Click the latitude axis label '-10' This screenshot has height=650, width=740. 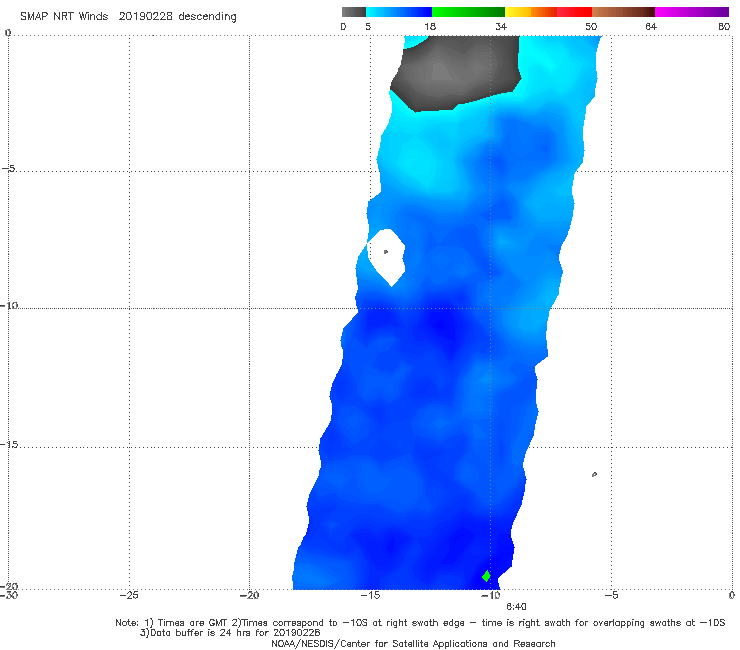coord(9,306)
